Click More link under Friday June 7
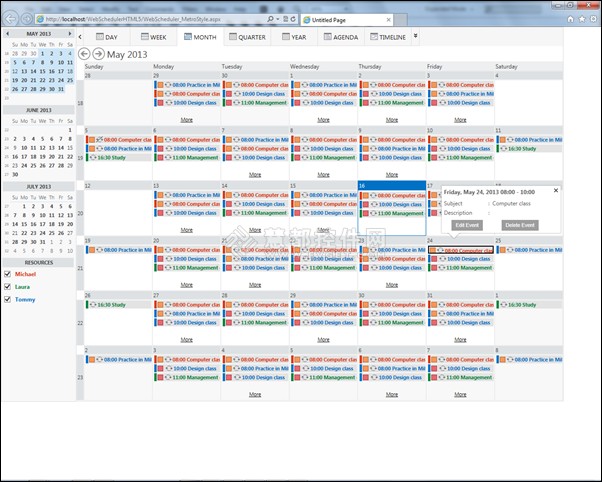 pos(460,394)
